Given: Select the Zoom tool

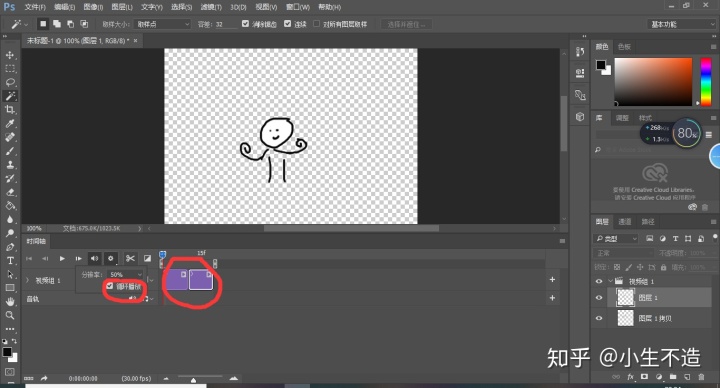Looking at the screenshot, I should click(x=10, y=315).
